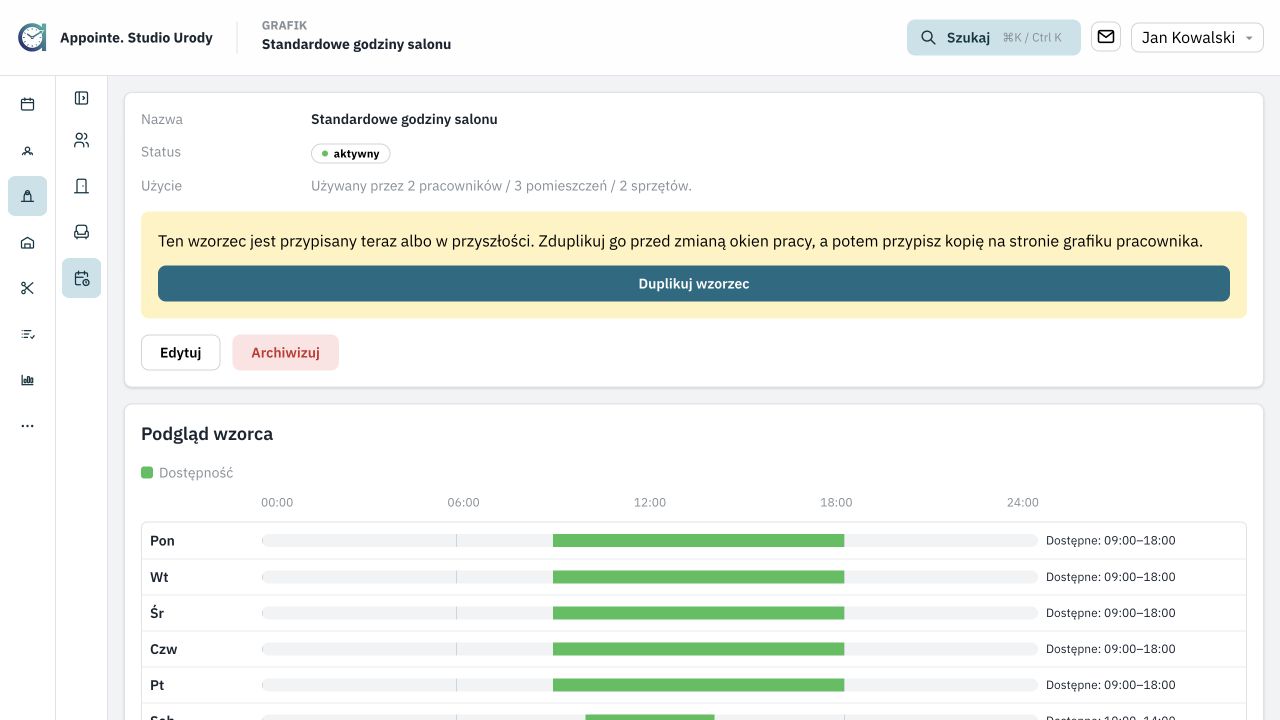1280x720 pixels.
Task: Open the checklist icon in sidebar
Action: coord(27,334)
